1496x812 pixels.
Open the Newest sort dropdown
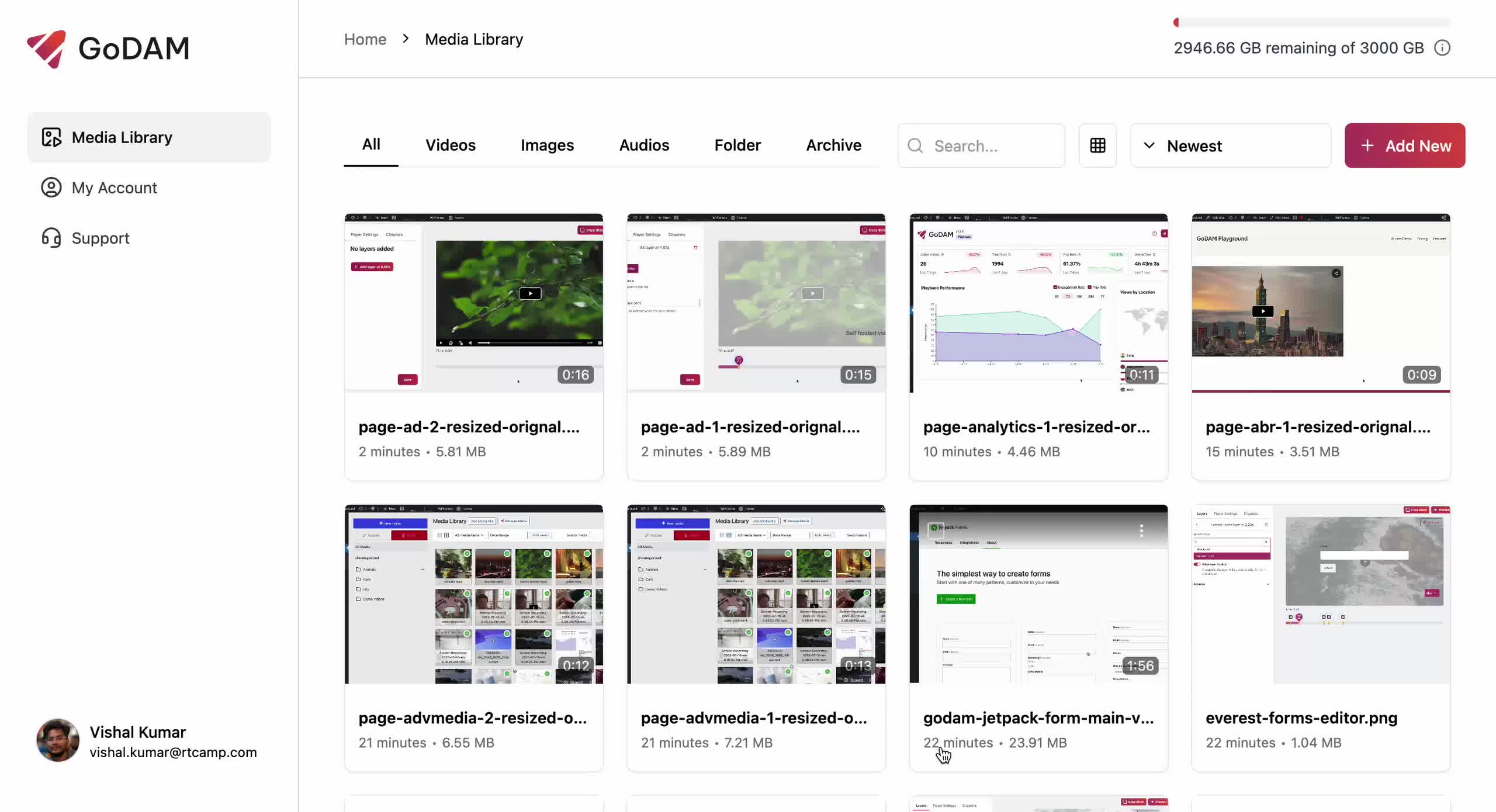[1231, 145]
